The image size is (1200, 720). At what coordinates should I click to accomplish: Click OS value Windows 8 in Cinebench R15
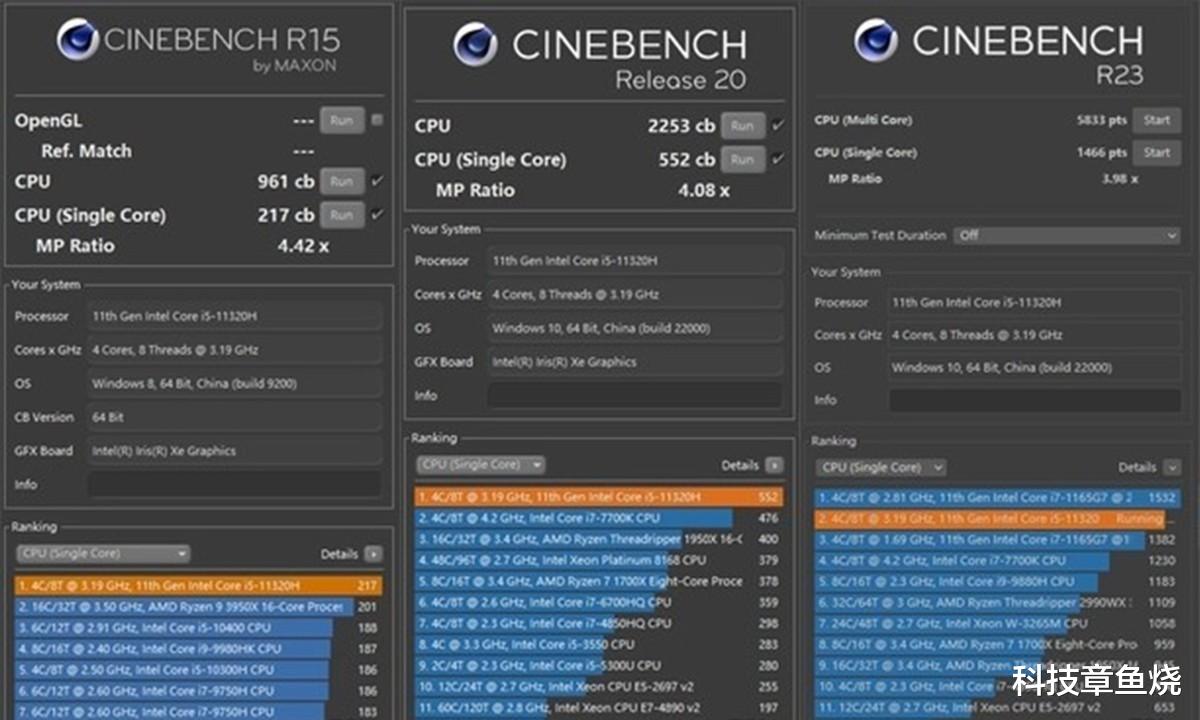click(234, 383)
